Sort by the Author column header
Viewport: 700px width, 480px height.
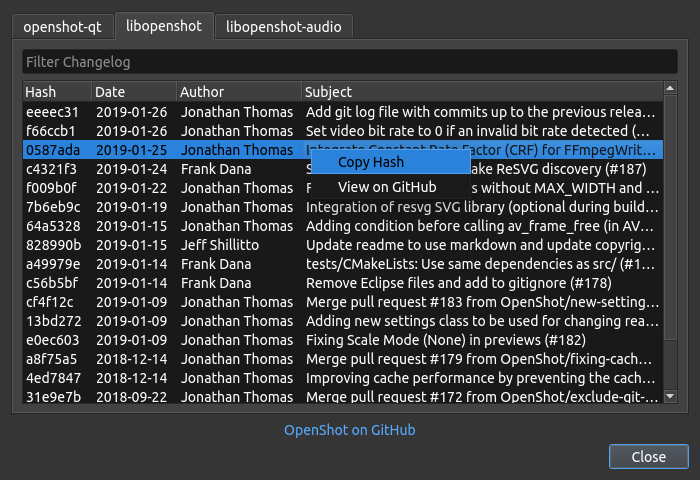click(x=238, y=92)
